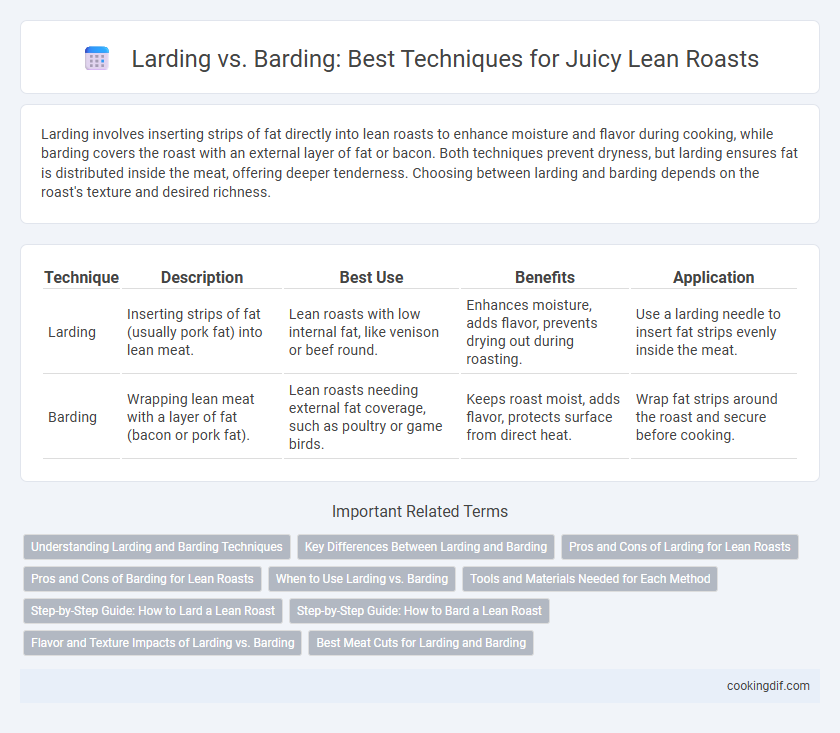Open Step-by-Step Guide: How to Bard a Lean Roast
The width and height of the screenshot is (840, 733).
[x=419, y=611]
